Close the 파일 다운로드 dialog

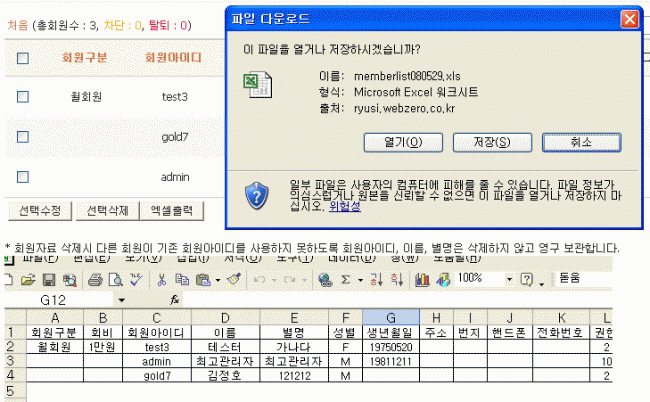point(630,19)
